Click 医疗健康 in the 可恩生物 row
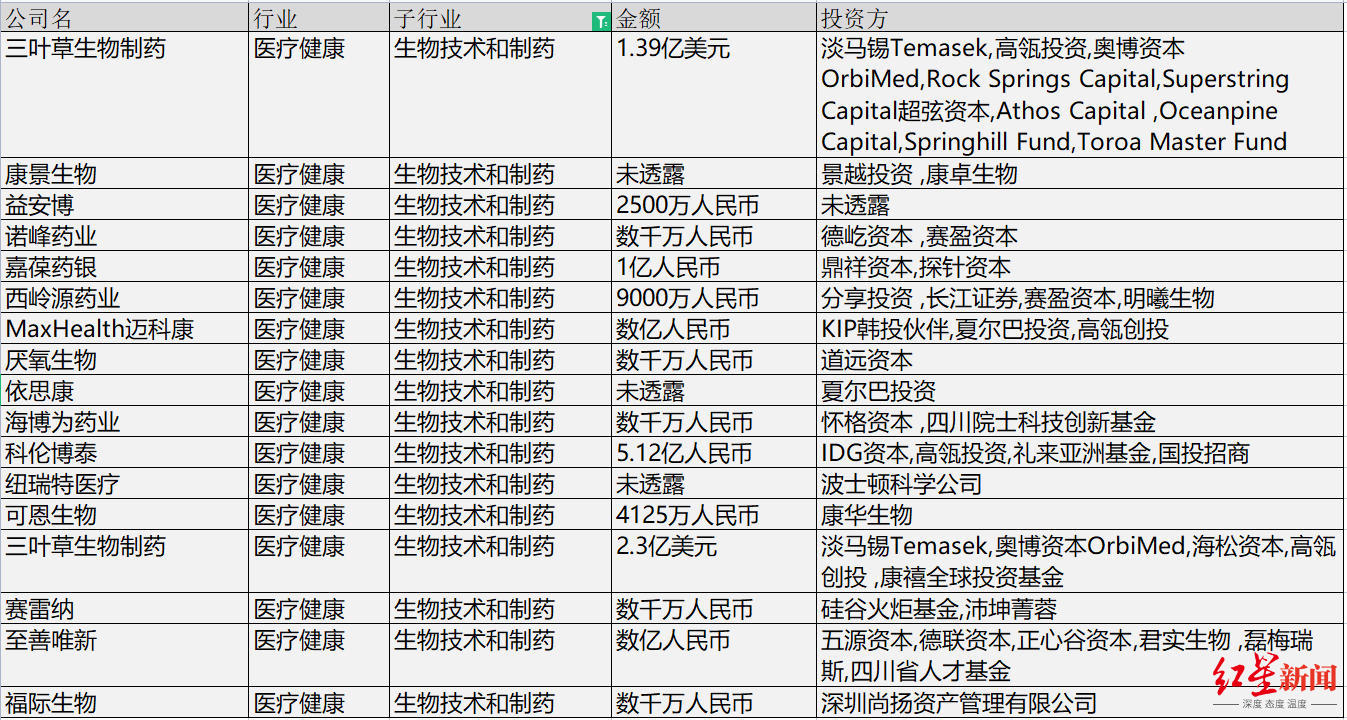This screenshot has width=1347, height=720. pyautogui.click(x=319, y=515)
